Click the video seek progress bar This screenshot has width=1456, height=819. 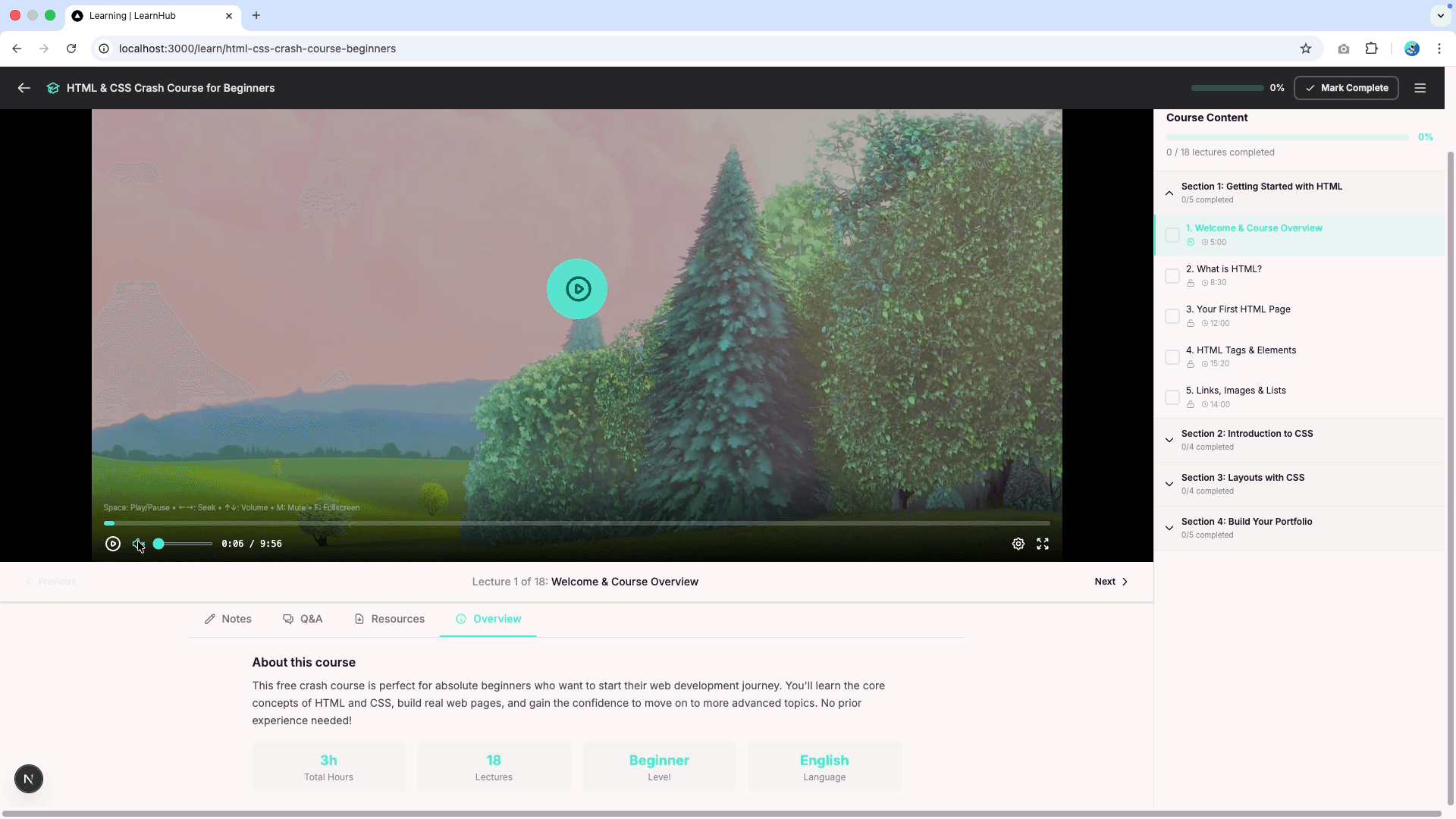[577, 523]
